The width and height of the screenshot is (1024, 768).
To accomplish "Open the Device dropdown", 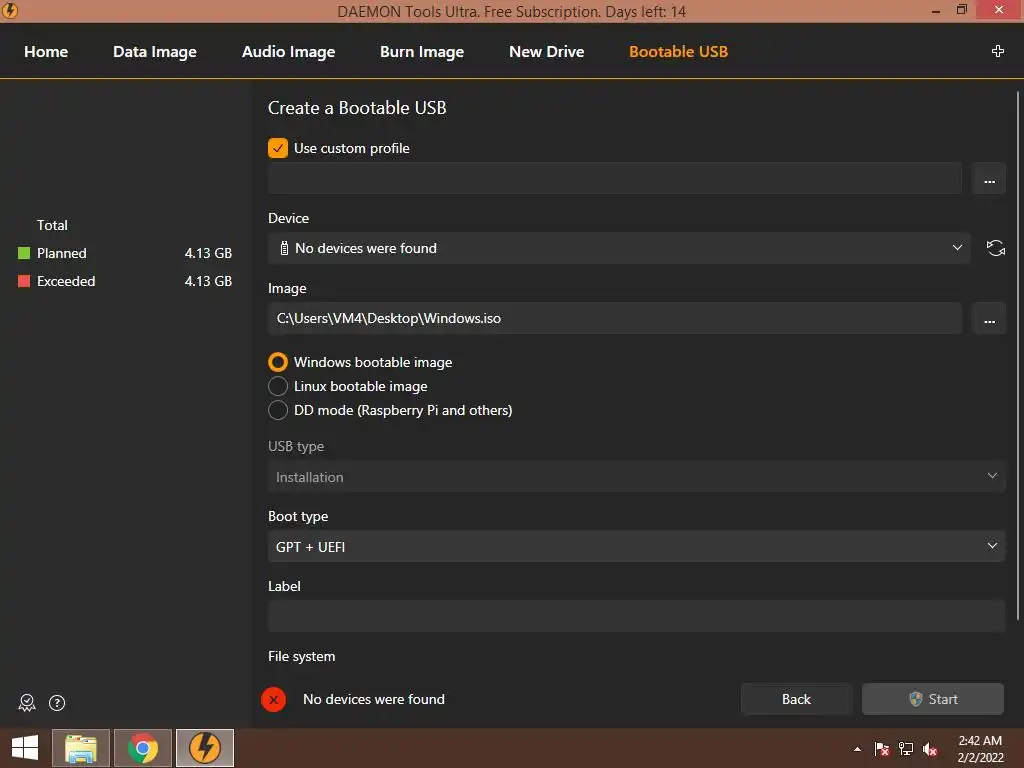I will pyautogui.click(x=618, y=248).
